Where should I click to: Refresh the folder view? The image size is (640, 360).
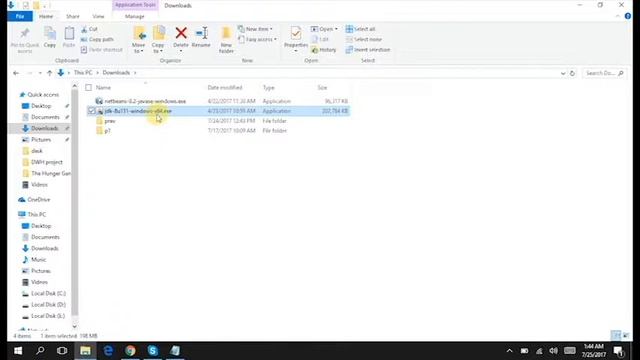(572, 73)
